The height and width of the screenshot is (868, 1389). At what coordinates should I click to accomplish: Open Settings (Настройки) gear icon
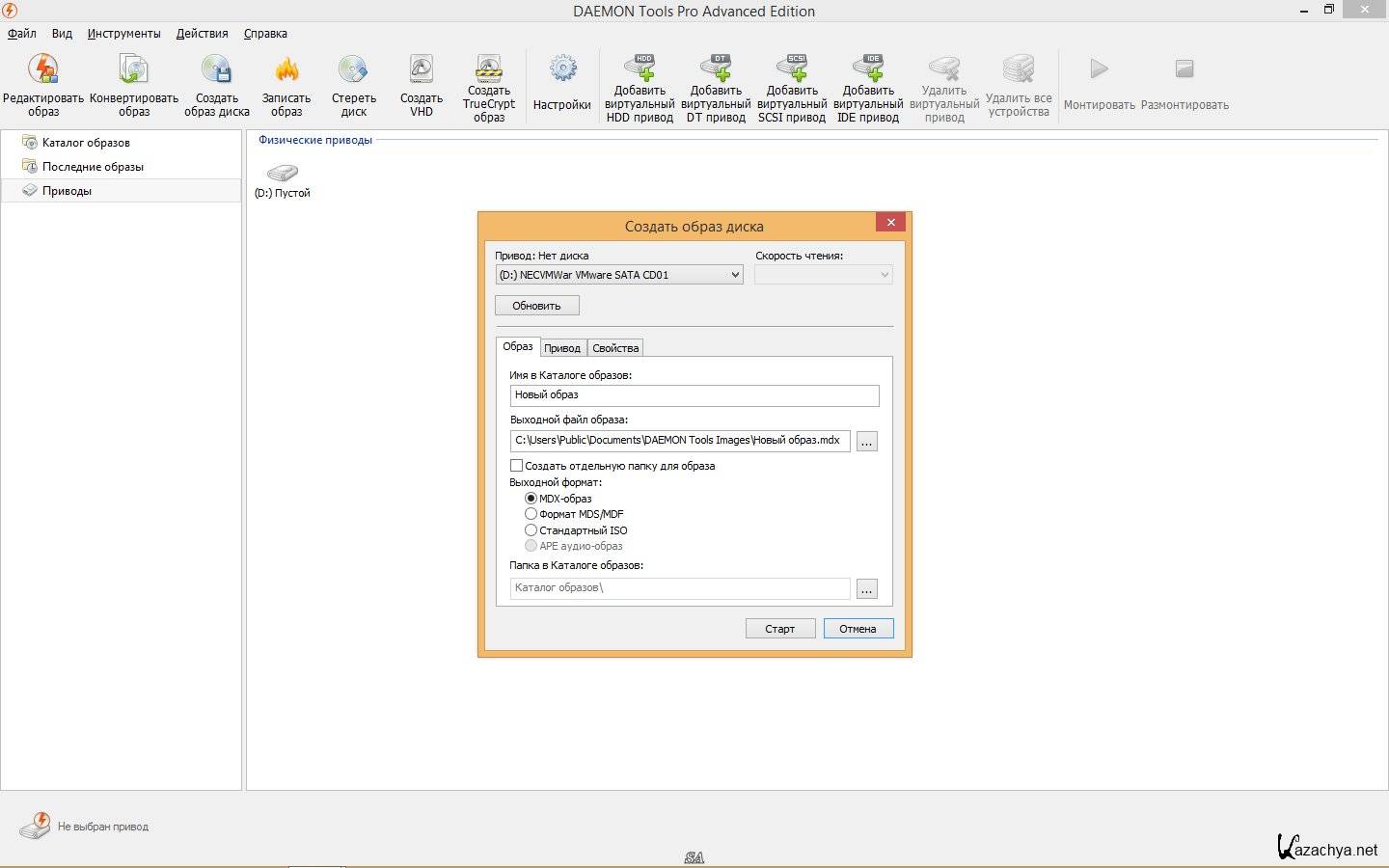pyautogui.click(x=562, y=70)
